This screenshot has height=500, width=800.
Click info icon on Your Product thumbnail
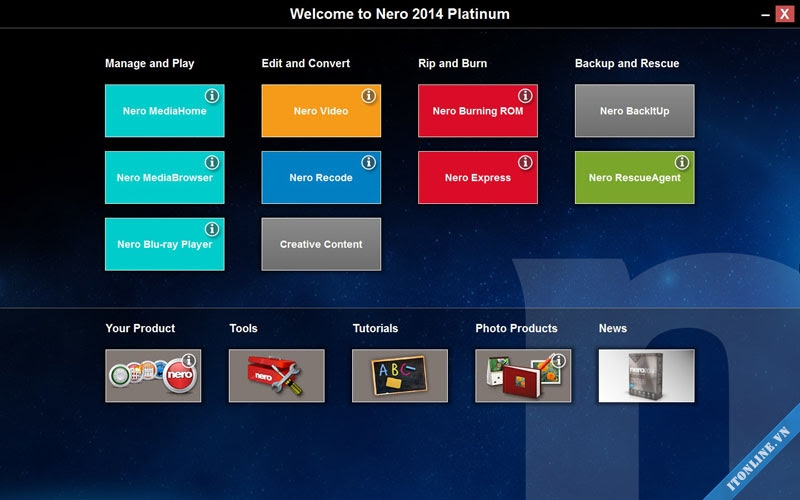[189, 361]
